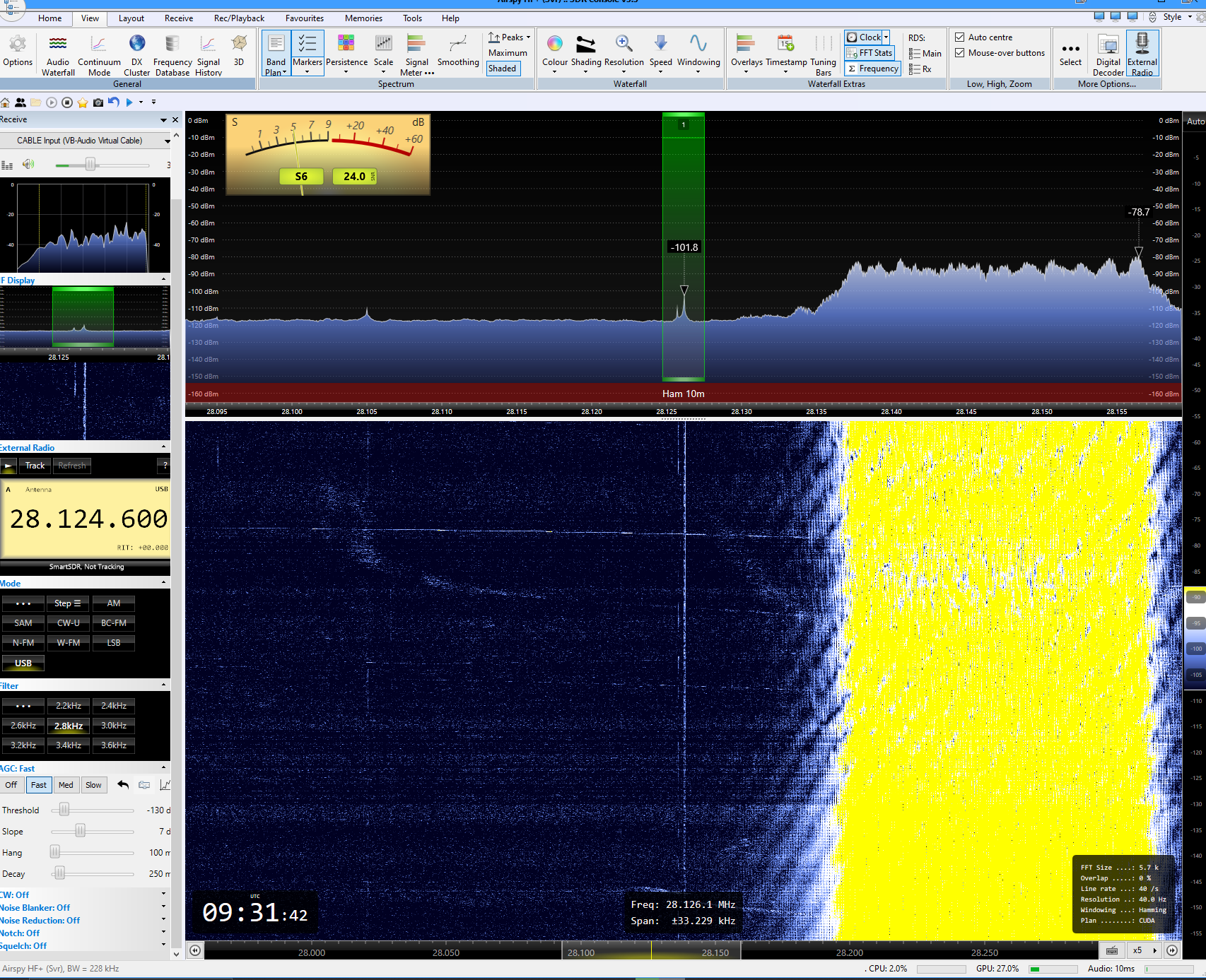Click the AGC Threshold slider
Image resolution: width=1206 pixels, height=980 pixels.
64,810
